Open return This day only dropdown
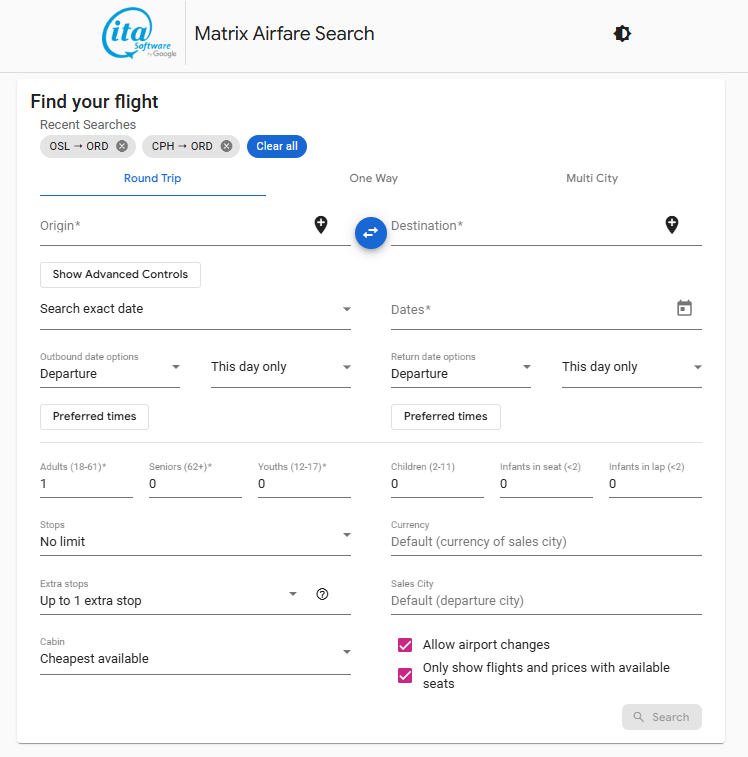Image resolution: width=748 pixels, height=757 pixels. (632, 367)
